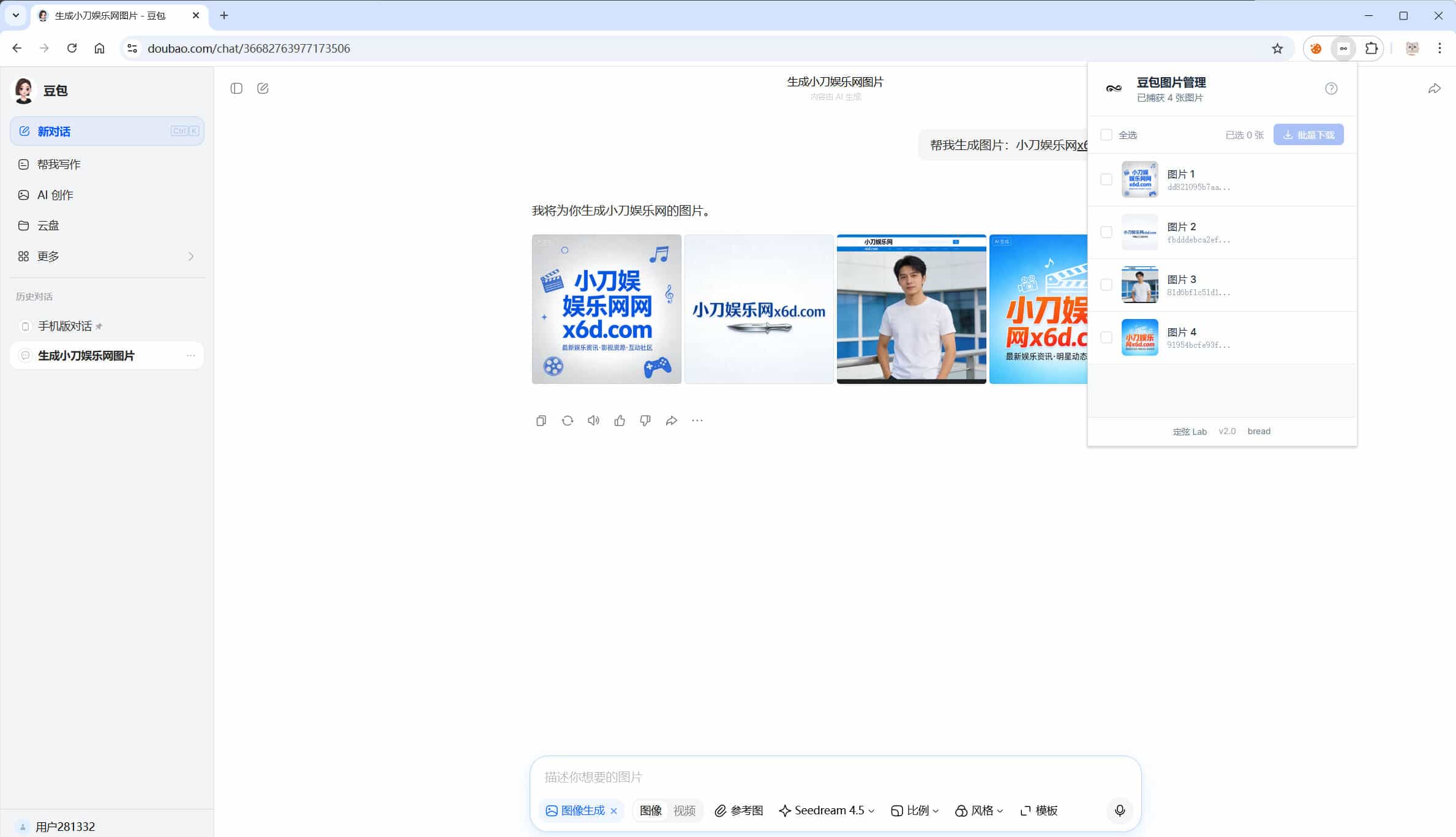Play the message aloud
Screen dimensions: 1456x837
coord(593,420)
